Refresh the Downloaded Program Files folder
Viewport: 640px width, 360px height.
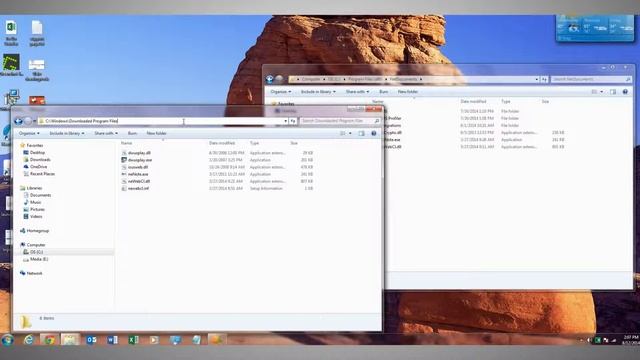293,121
